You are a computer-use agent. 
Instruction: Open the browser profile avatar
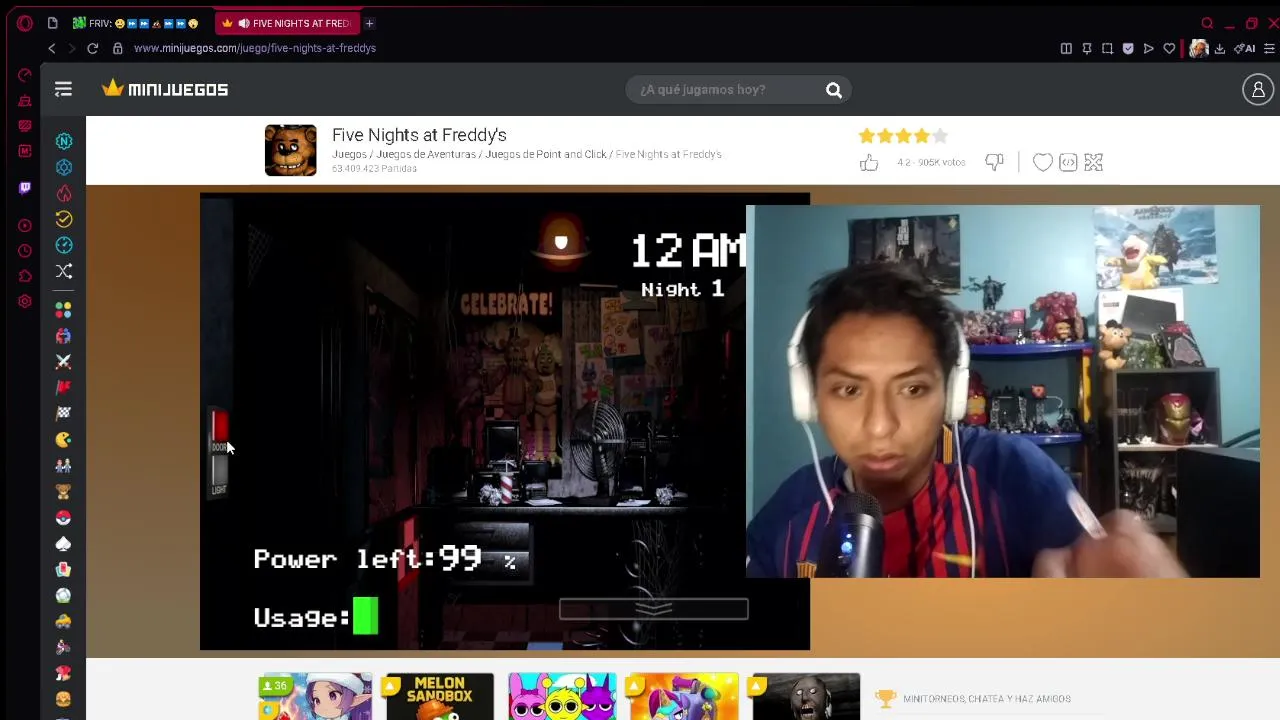point(1198,48)
